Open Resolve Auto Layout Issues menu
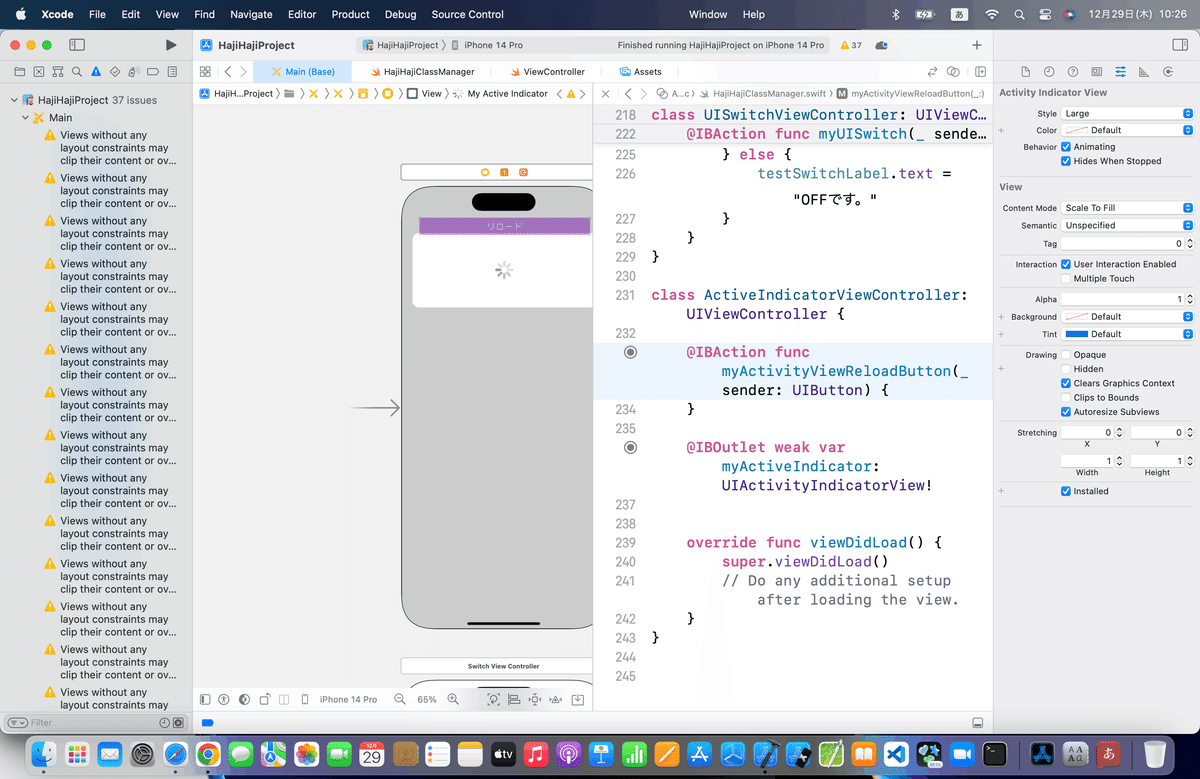 pos(556,699)
